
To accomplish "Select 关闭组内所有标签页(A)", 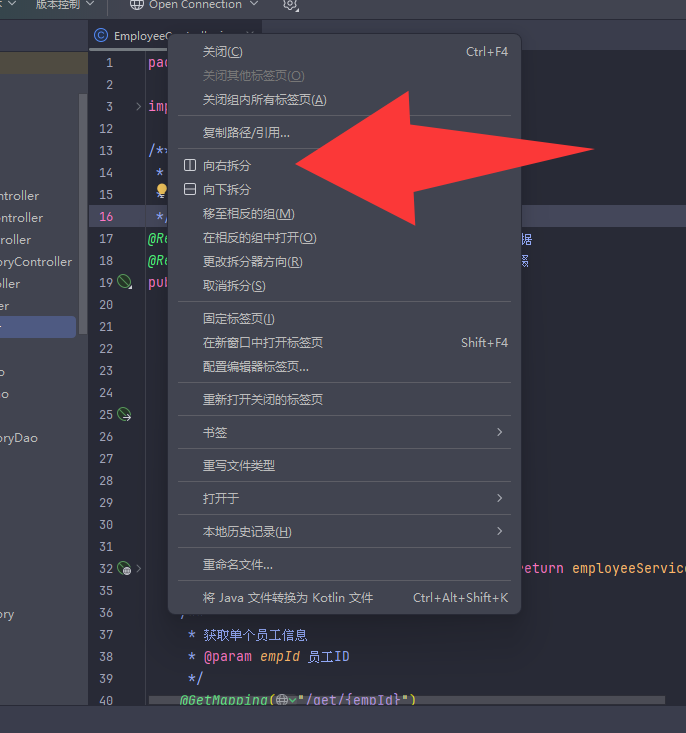I will pyautogui.click(x=344, y=100).
